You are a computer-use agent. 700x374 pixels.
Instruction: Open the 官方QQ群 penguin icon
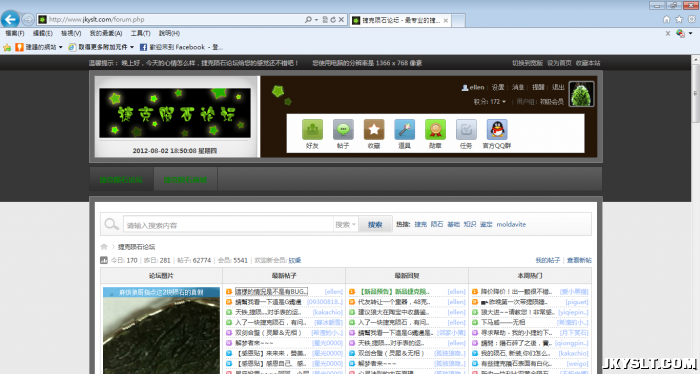point(497,129)
